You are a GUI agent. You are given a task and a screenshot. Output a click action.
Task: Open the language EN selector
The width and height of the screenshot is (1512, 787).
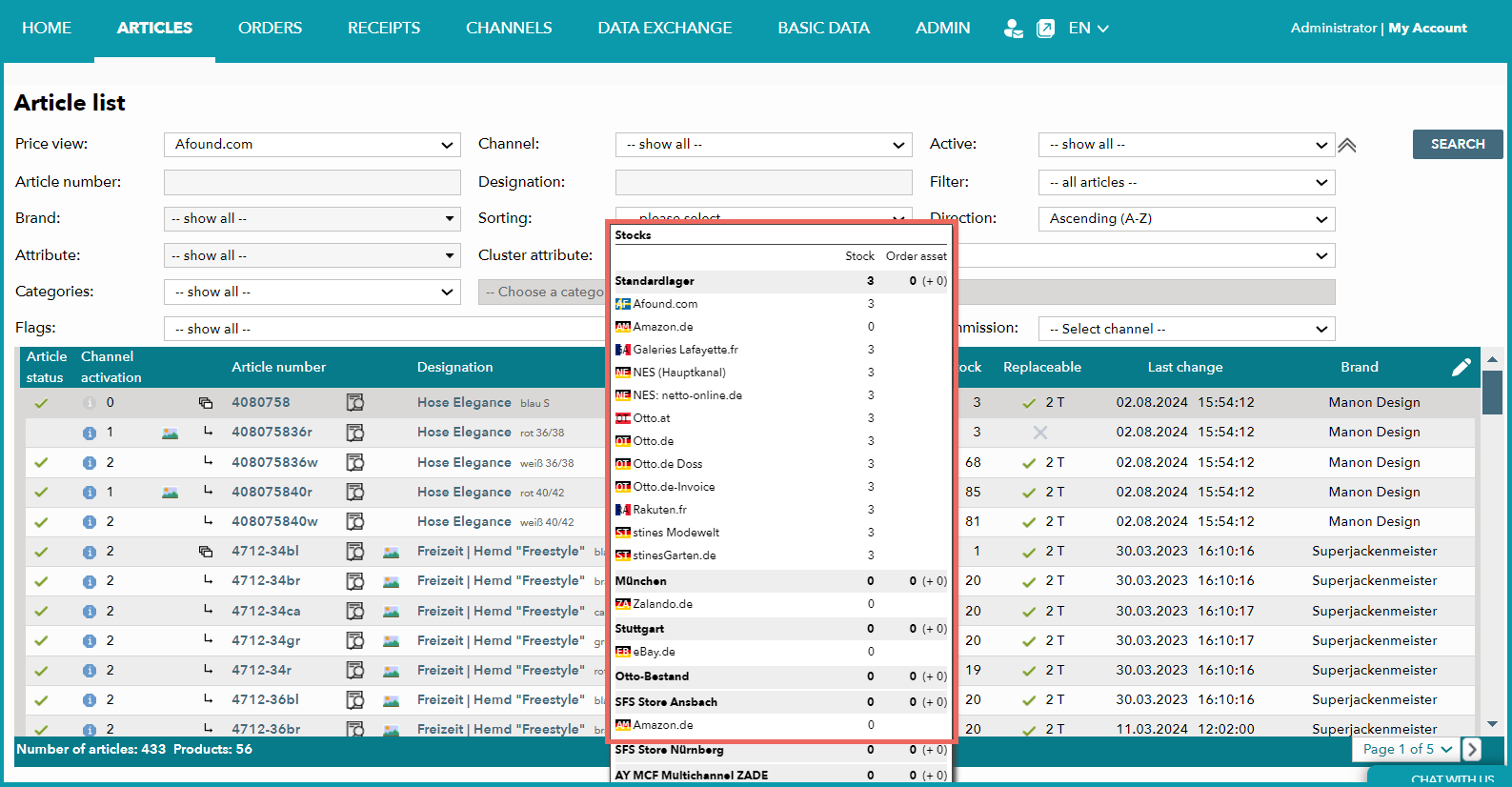pos(1088,29)
